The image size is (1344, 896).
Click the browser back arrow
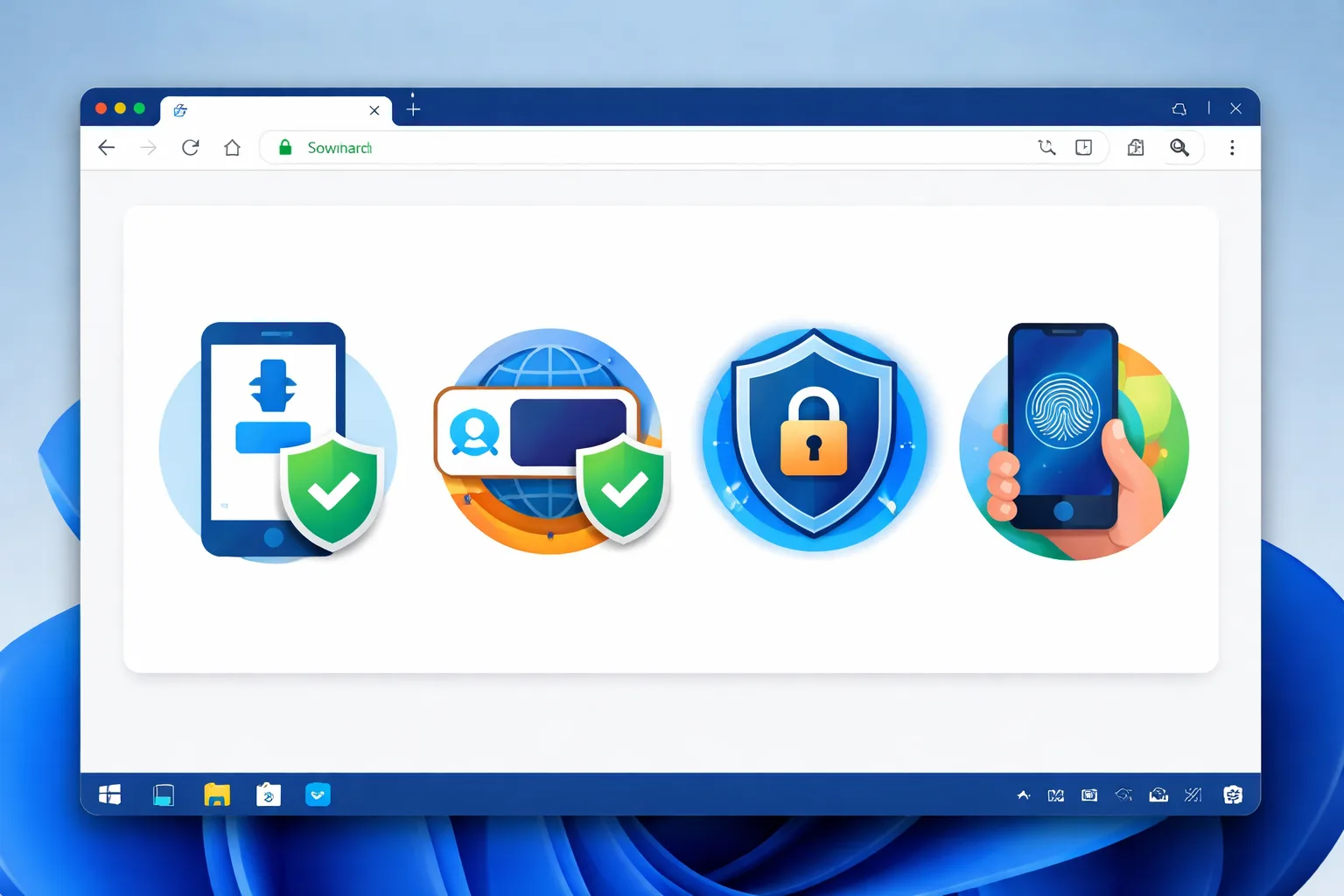pyautogui.click(x=107, y=148)
